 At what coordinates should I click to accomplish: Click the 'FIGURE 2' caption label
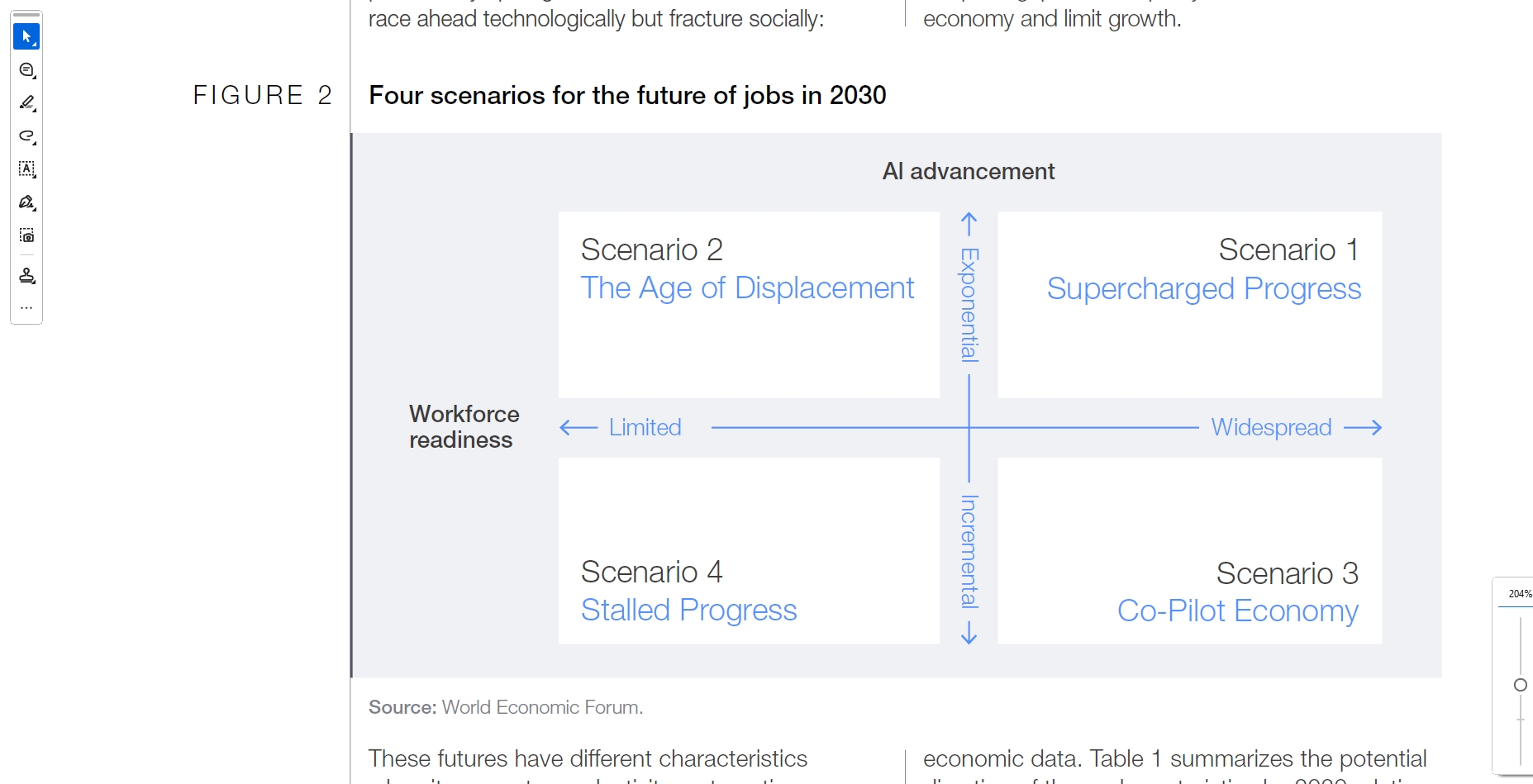262,96
